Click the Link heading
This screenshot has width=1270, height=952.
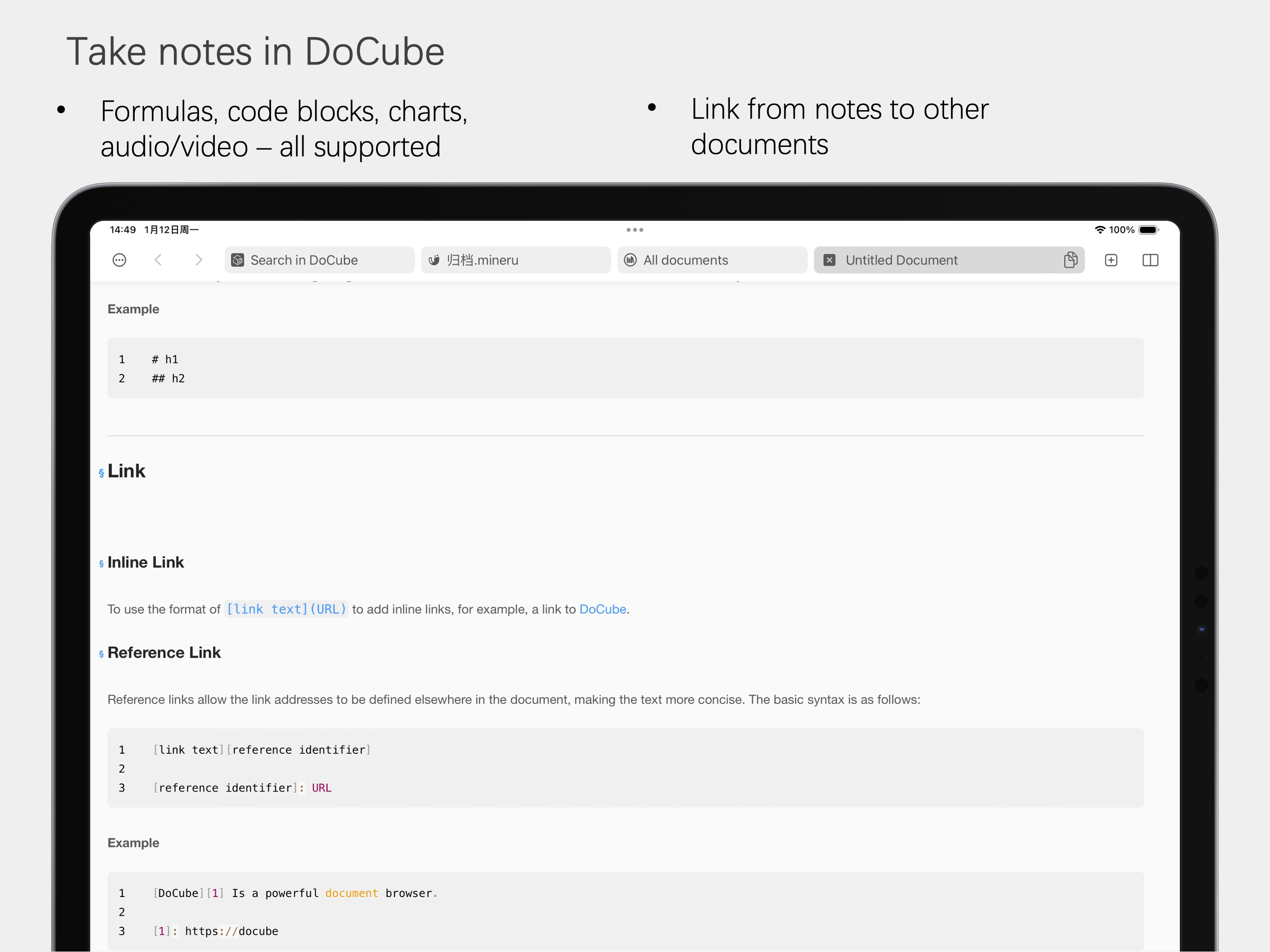click(126, 471)
